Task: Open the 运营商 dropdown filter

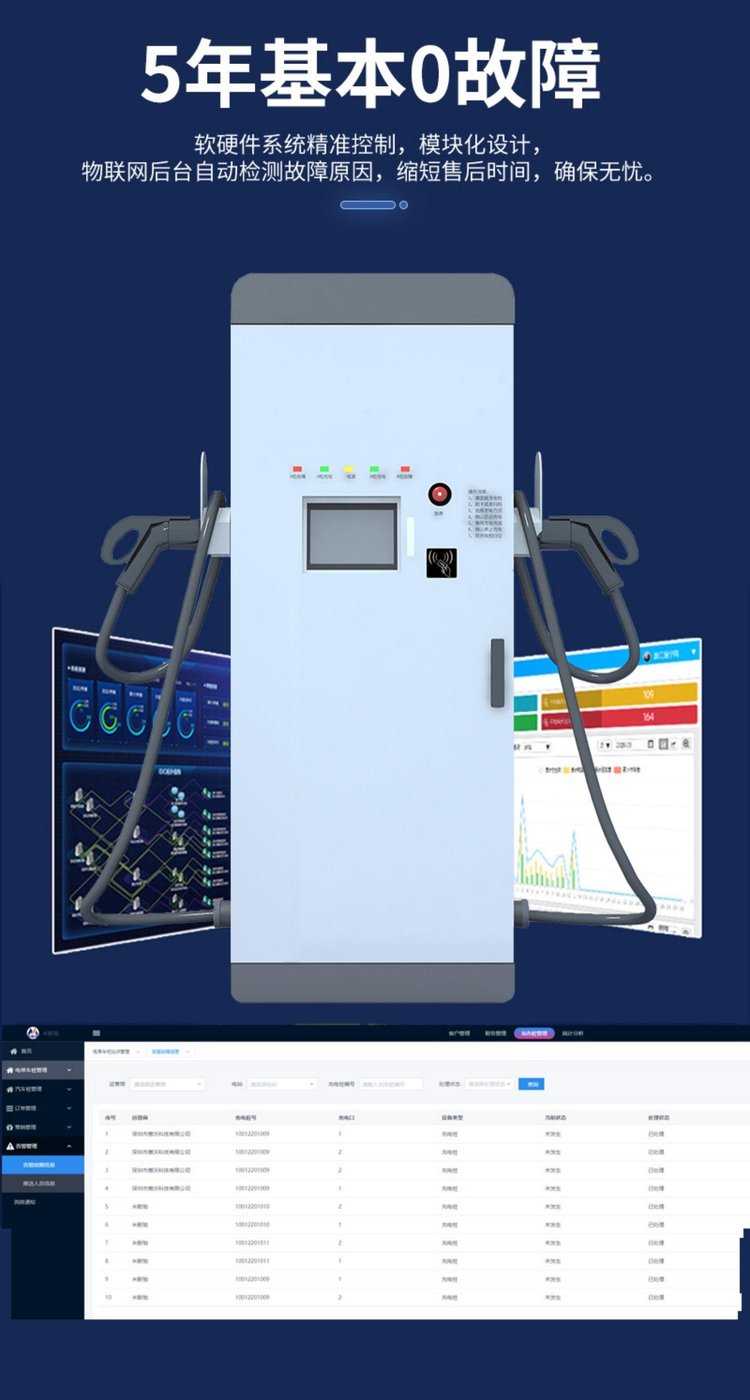Action: [x=167, y=1084]
